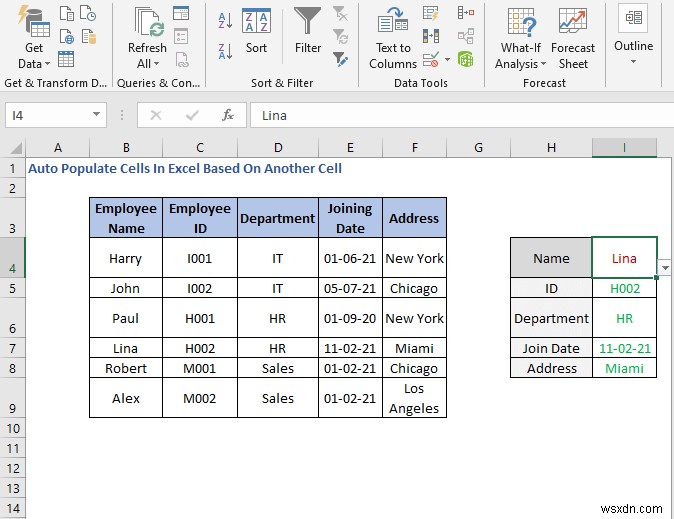Open Advanced filter options
Image resolution: width=674 pixels, height=519 pixels.
point(340,59)
